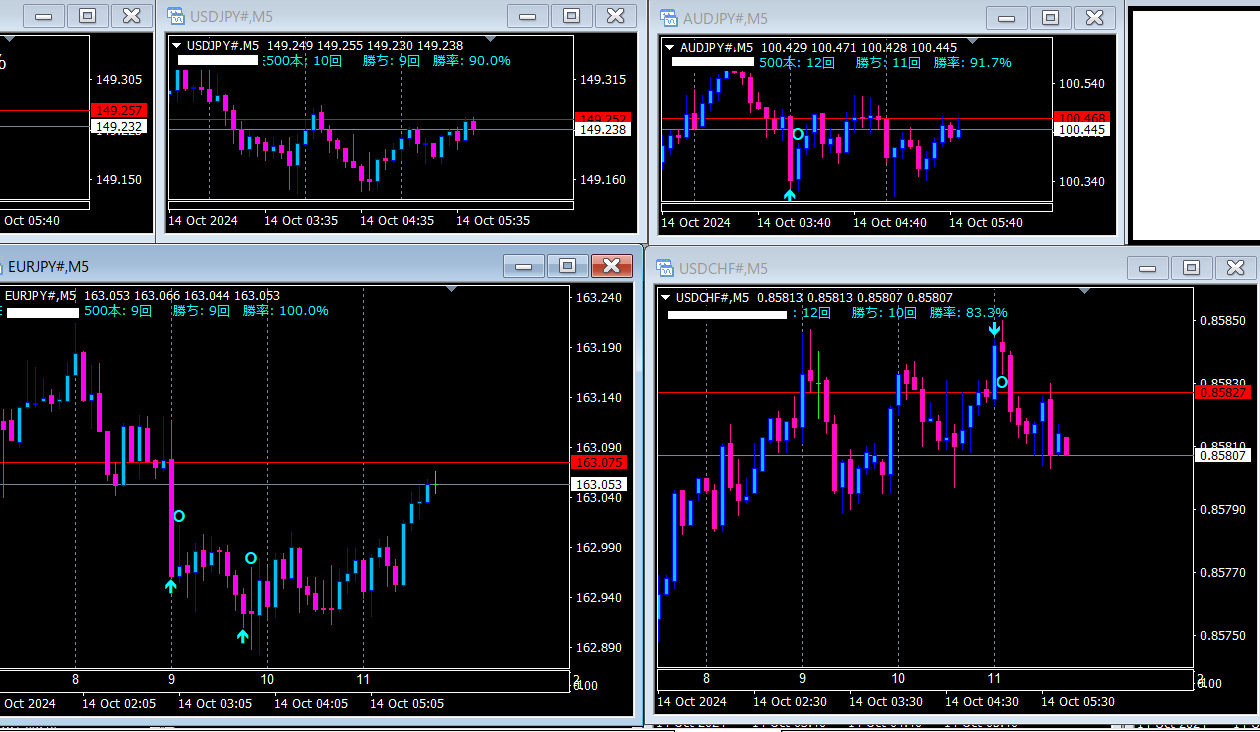Click the 100.540 label on AUDJPY price scale
This screenshot has width=1260, height=732.
pos(1082,84)
